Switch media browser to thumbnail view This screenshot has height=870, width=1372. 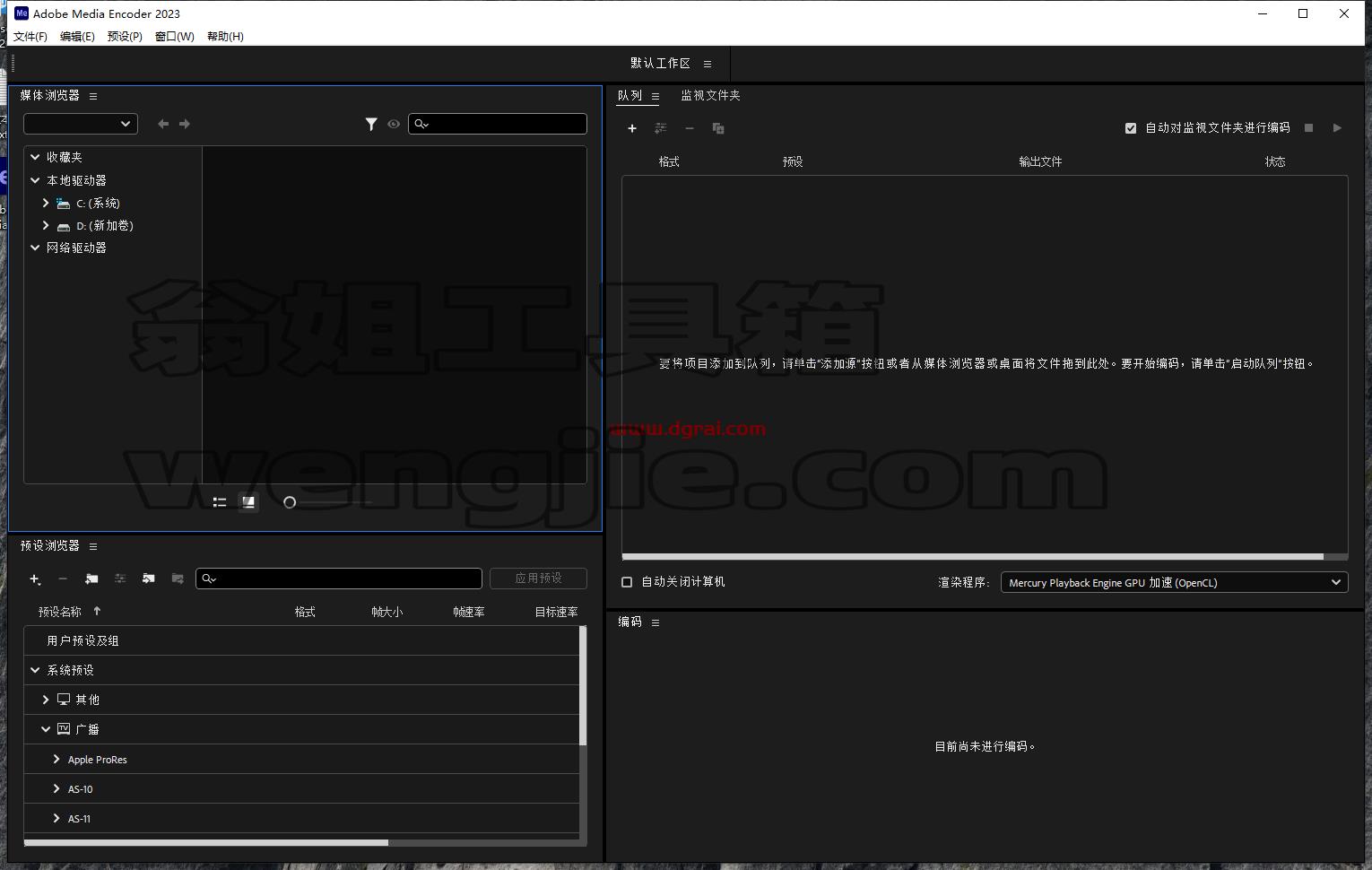point(248,502)
